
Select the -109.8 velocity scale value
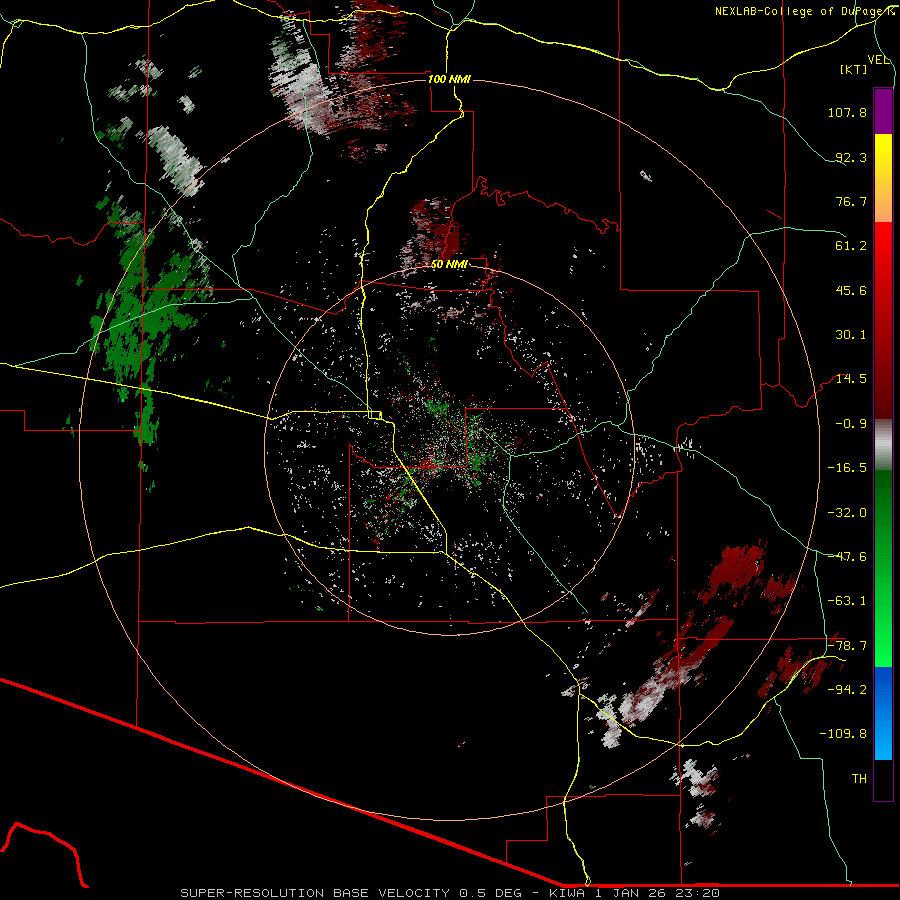click(x=843, y=734)
